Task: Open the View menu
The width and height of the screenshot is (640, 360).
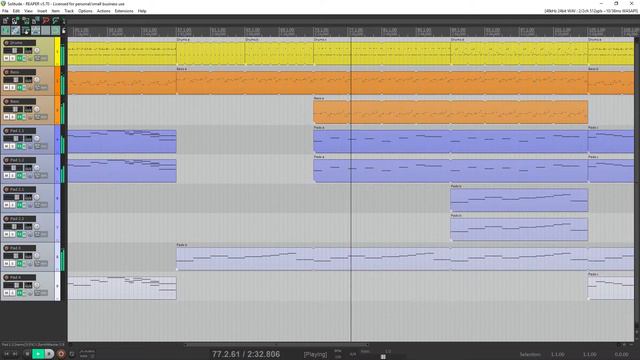Action: [28, 11]
